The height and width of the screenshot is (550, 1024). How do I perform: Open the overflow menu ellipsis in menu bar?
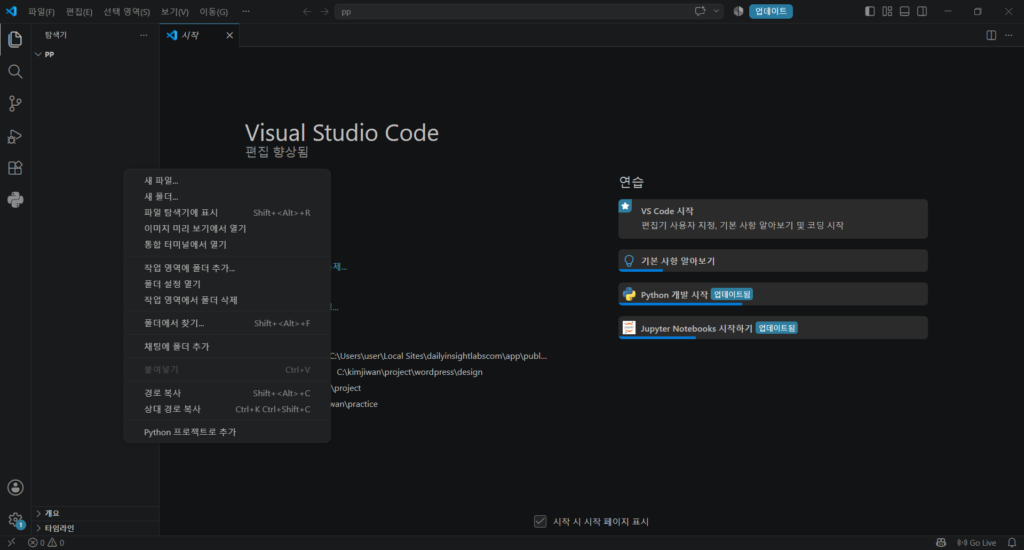point(246,11)
